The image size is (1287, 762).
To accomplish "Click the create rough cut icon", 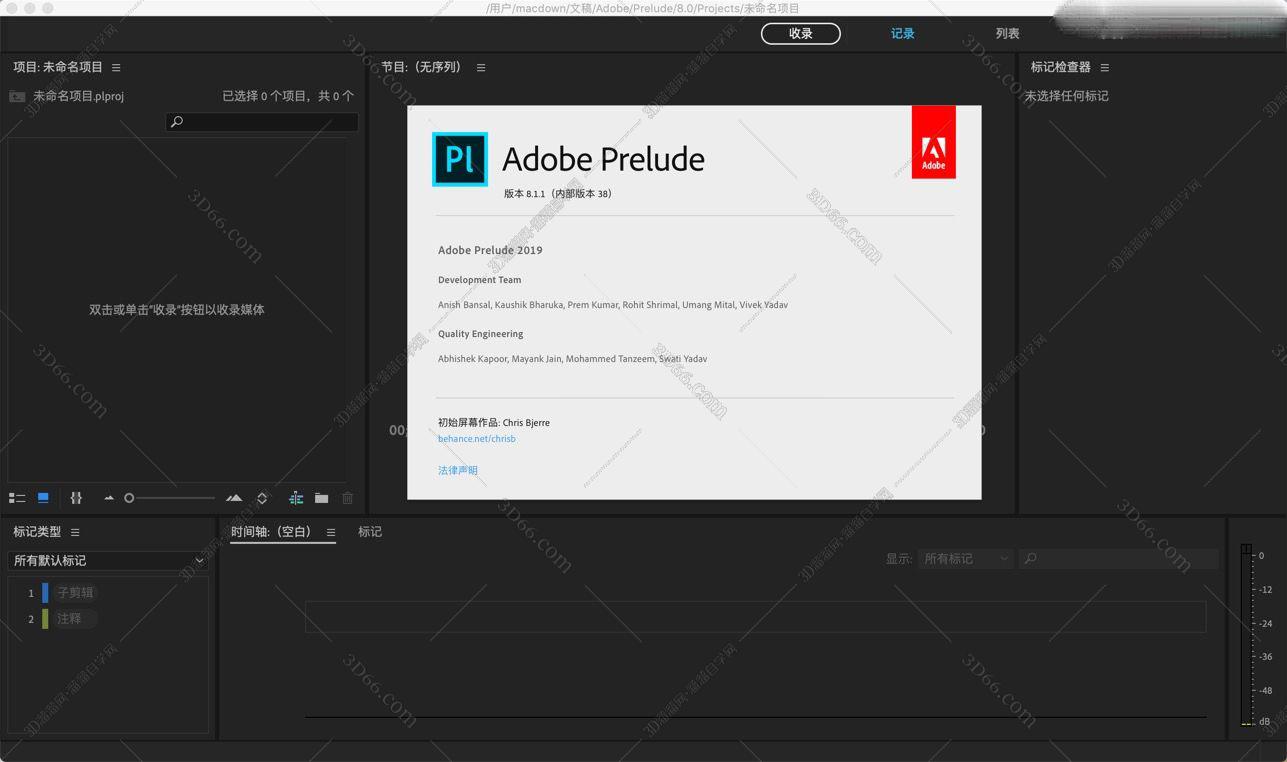I will coord(296,498).
